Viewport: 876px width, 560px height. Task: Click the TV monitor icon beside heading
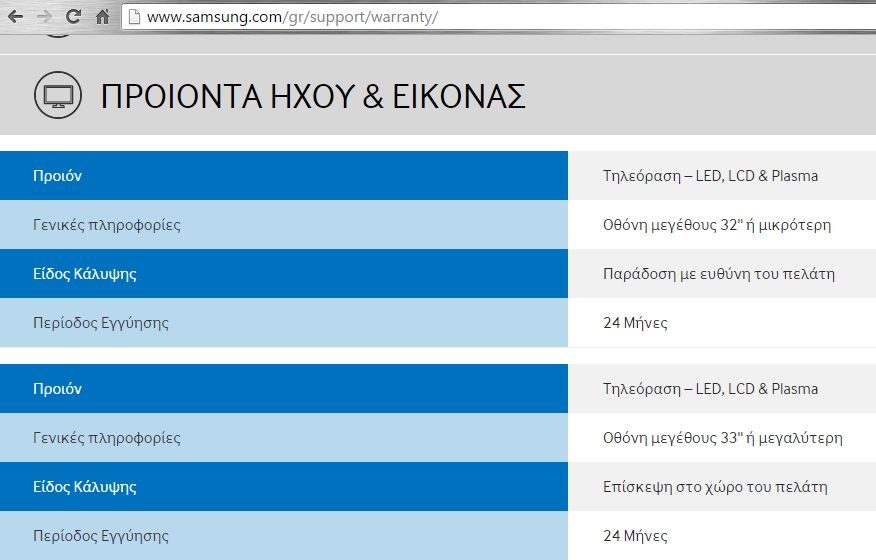[x=58, y=96]
